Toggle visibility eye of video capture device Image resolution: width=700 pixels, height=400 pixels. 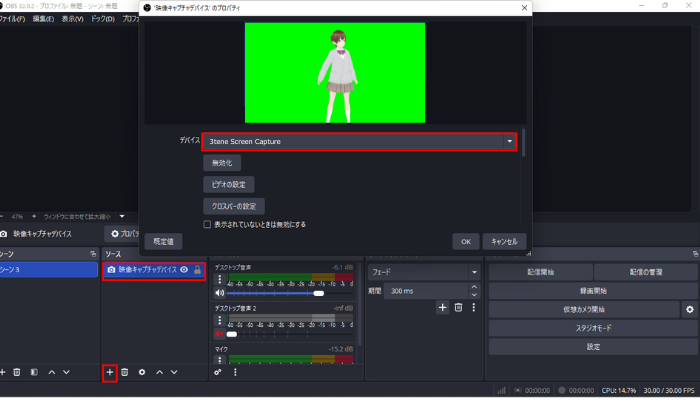(184, 270)
